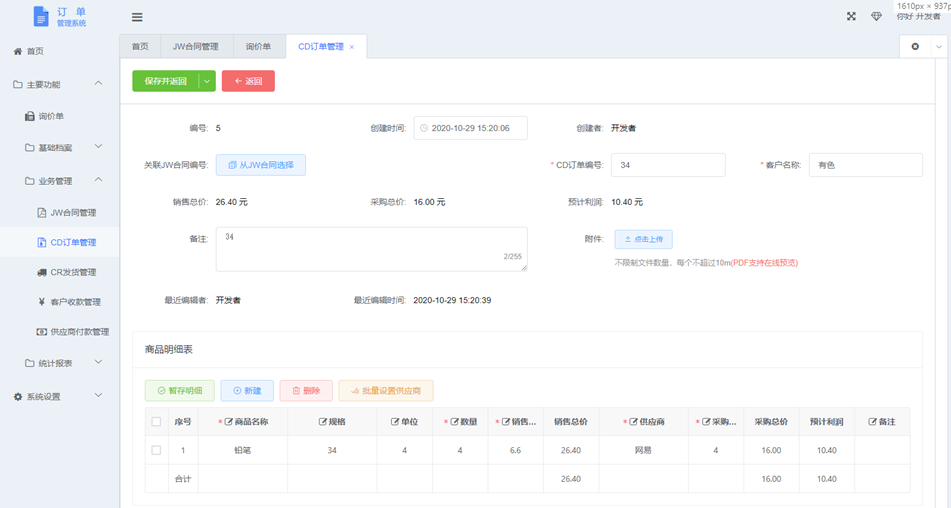Viewport: 951px width, 508px height.
Task: Click the 你好 开发者 user greeting
Action: [919, 16]
